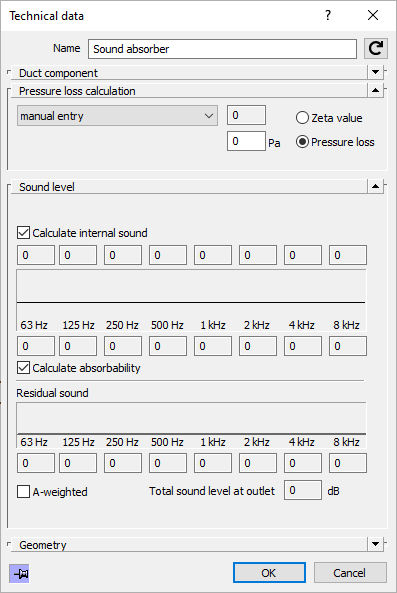Click internal sound field above 125 Hz
Image resolution: width=397 pixels, height=593 pixels.
[78, 255]
